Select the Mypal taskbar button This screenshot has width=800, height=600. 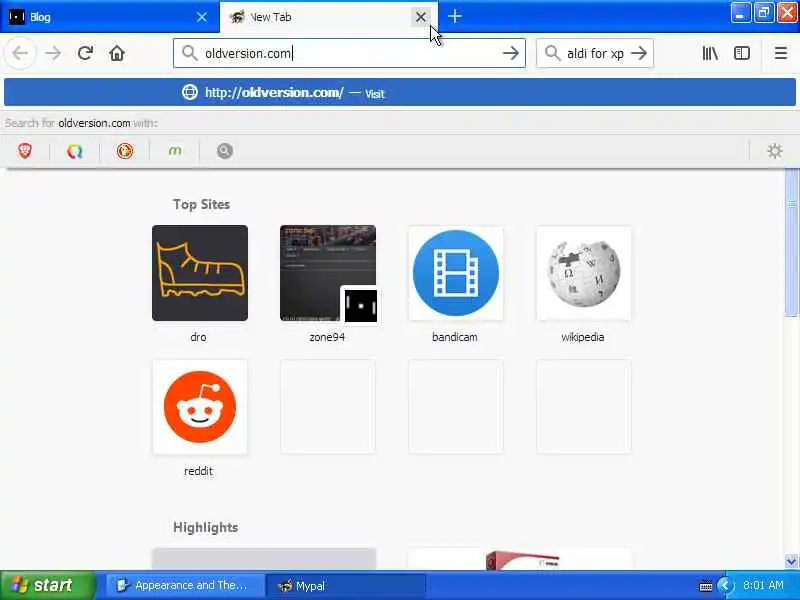click(x=346, y=585)
